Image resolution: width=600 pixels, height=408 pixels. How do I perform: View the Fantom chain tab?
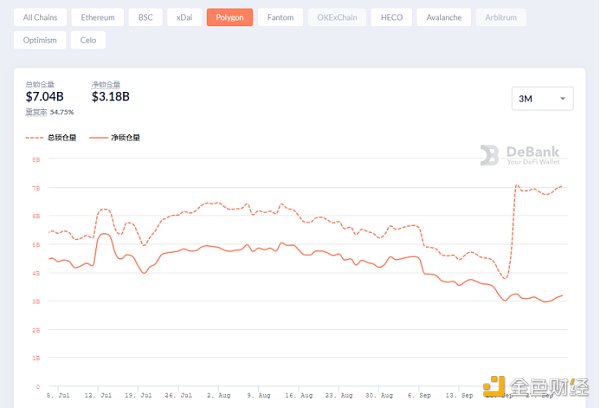coord(280,17)
